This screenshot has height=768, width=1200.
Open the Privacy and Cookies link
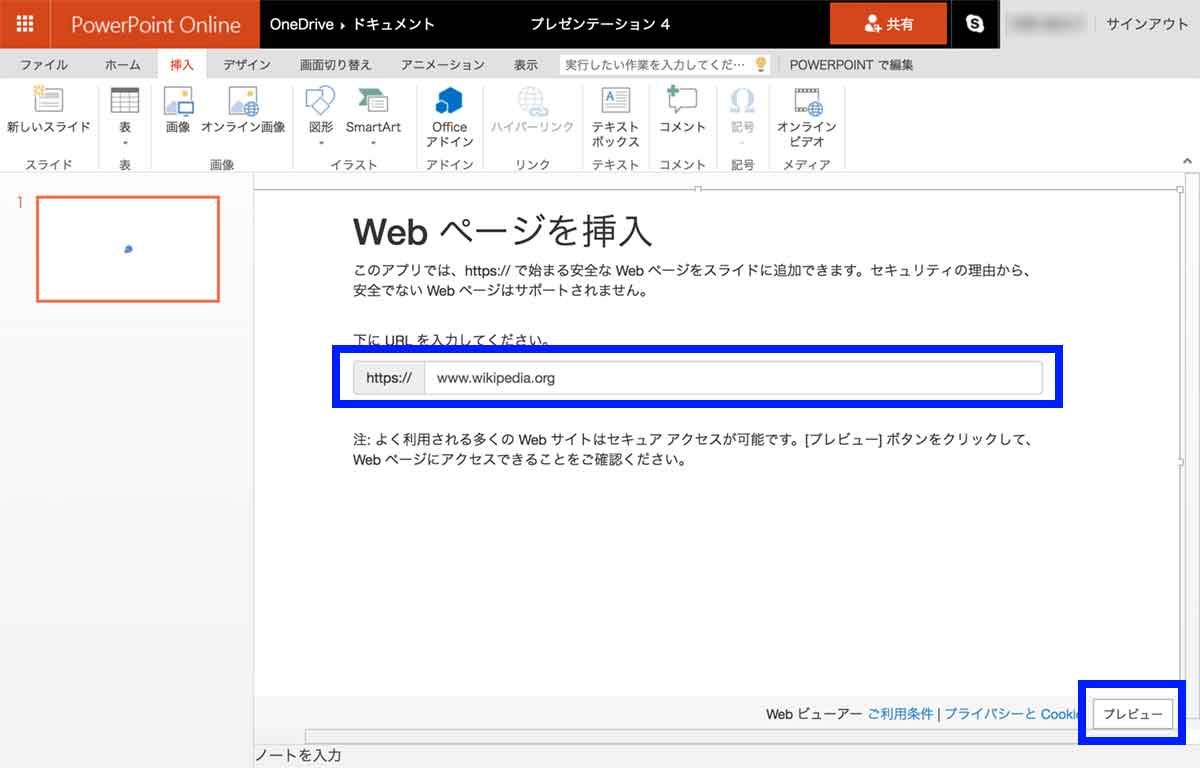click(1013, 714)
